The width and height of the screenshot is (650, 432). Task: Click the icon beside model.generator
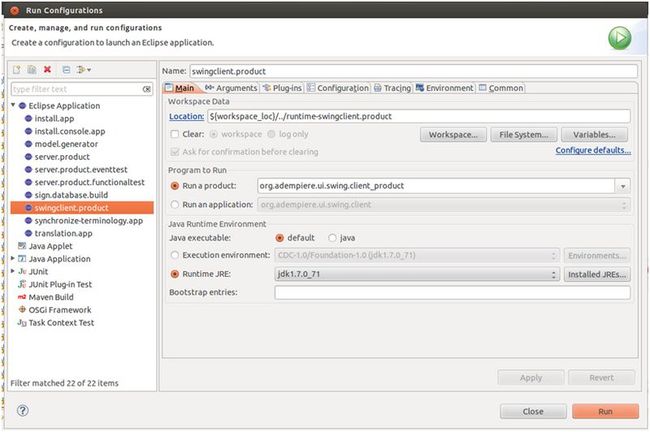28,144
